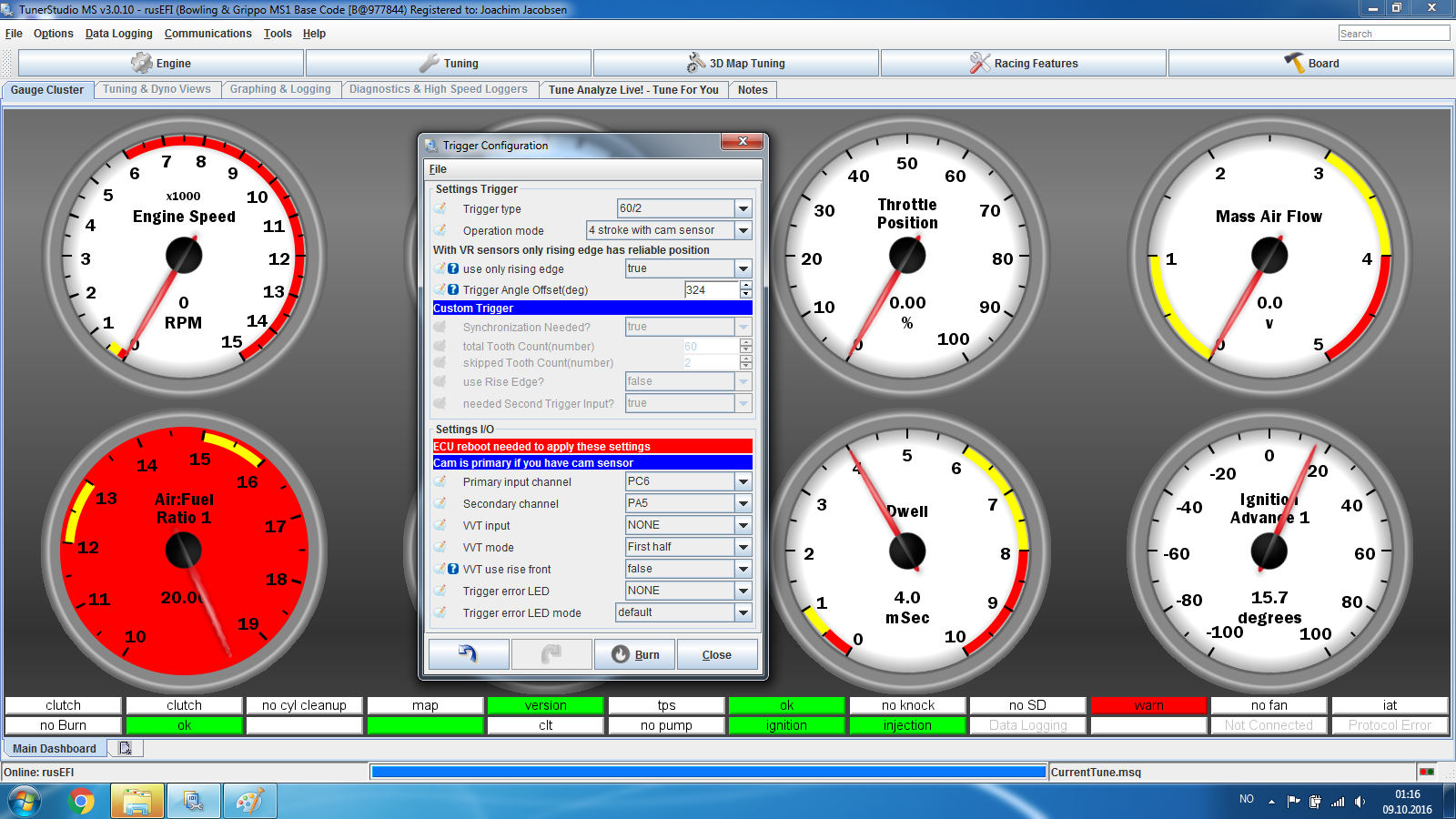Open File menu in Trigger Configuration dialog
The height and width of the screenshot is (819, 1456).
(438, 169)
